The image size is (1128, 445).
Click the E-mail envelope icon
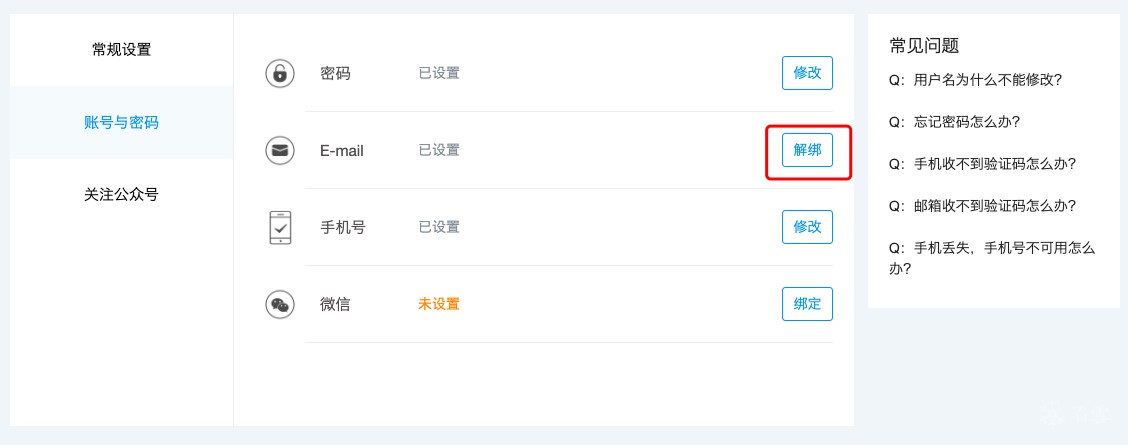pos(280,150)
